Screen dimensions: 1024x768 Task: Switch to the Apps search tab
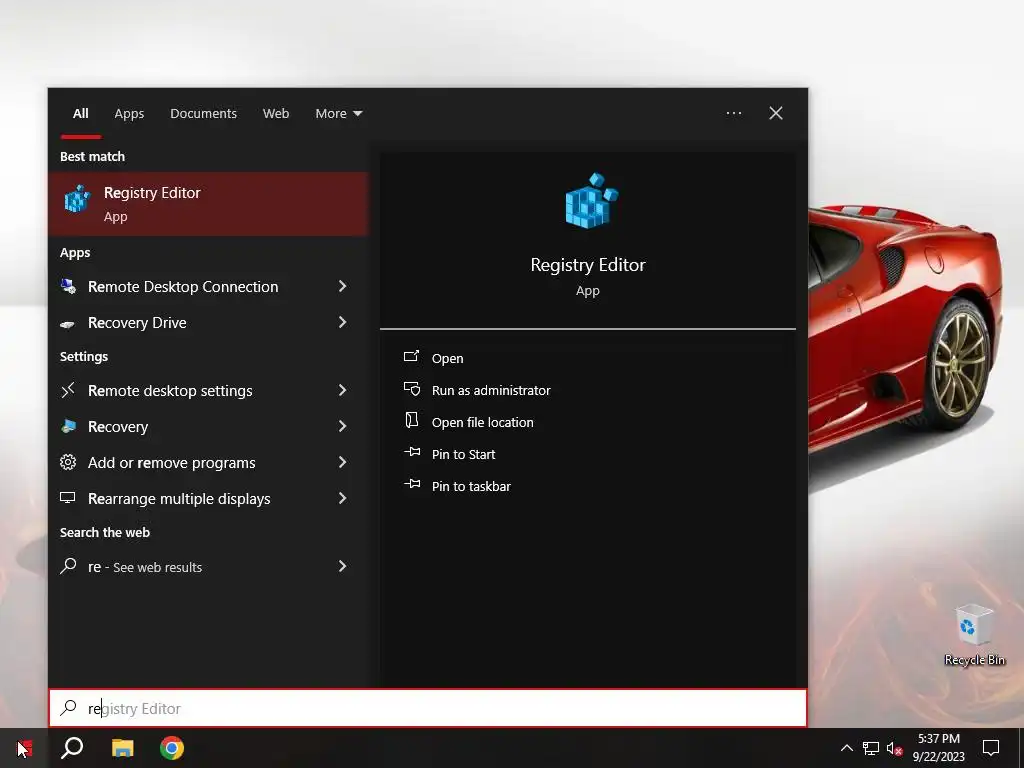(129, 114)
